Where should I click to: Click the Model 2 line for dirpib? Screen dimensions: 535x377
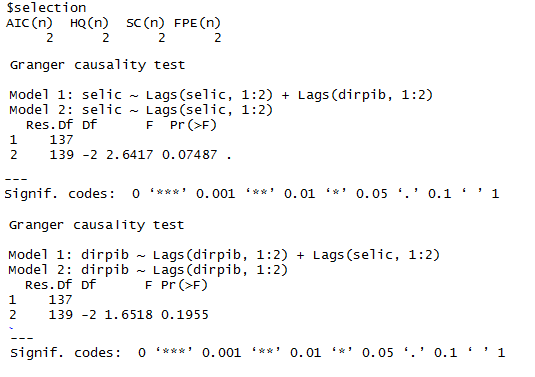[x=148, y=270]
